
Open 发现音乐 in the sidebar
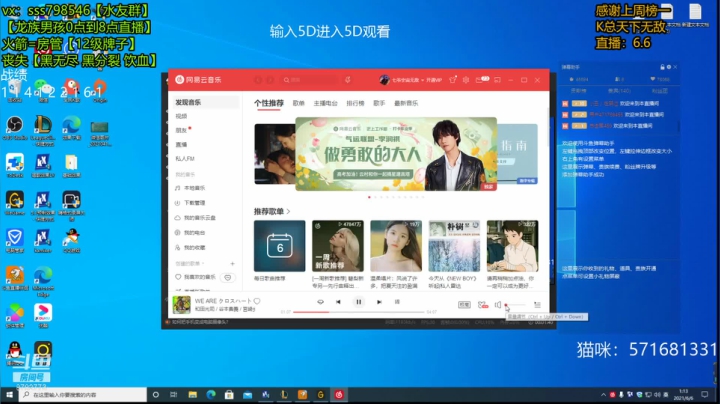(204, 102)
